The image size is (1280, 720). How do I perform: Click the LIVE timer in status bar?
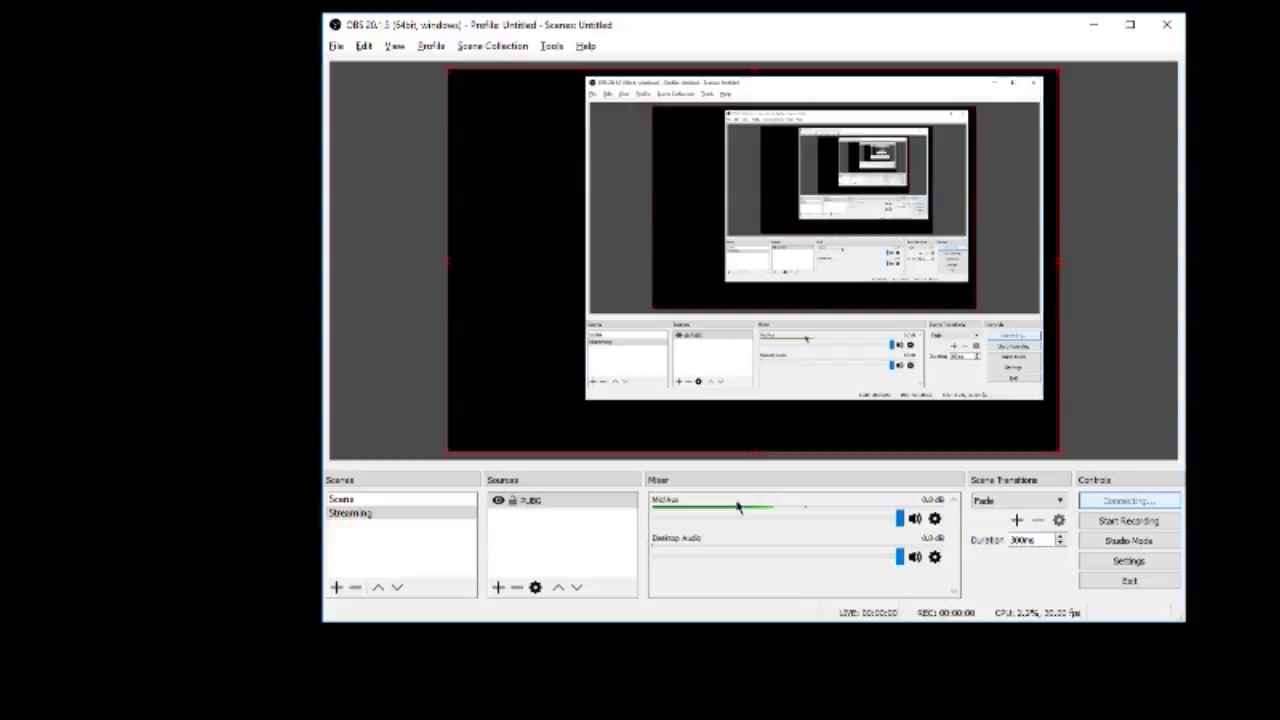pos(868,613)
